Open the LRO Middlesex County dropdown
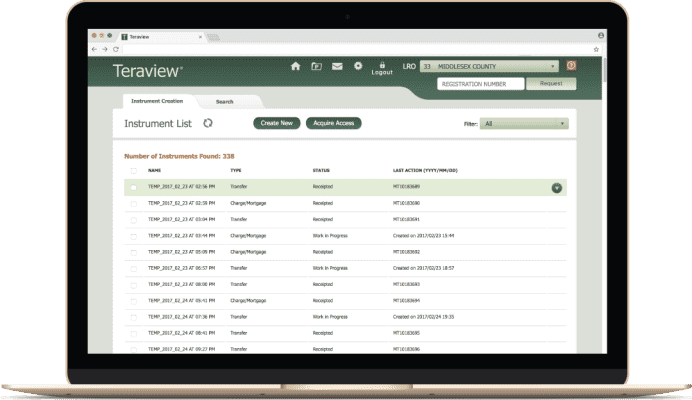Image resolution: width=692 pixels, height=400 pixels. click(x=489, y=66)
